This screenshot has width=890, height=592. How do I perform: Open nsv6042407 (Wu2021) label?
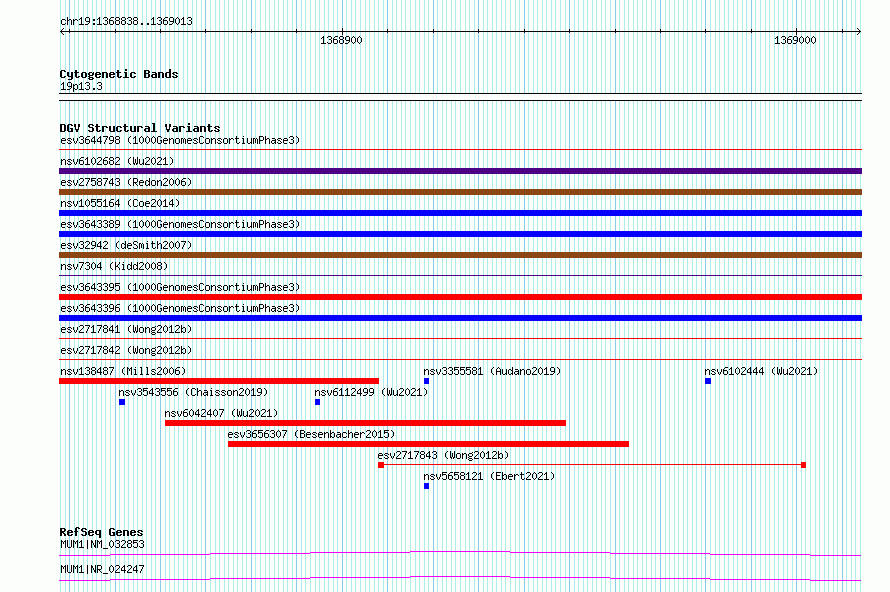221,413
